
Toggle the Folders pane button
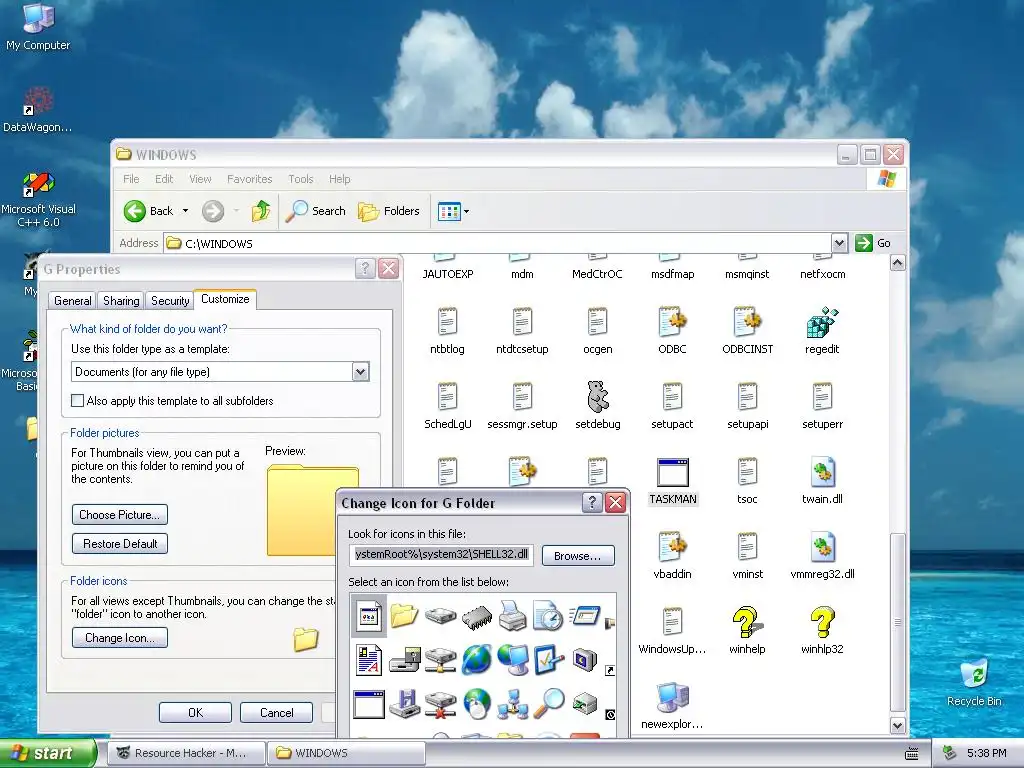click(x=389, y=211)
